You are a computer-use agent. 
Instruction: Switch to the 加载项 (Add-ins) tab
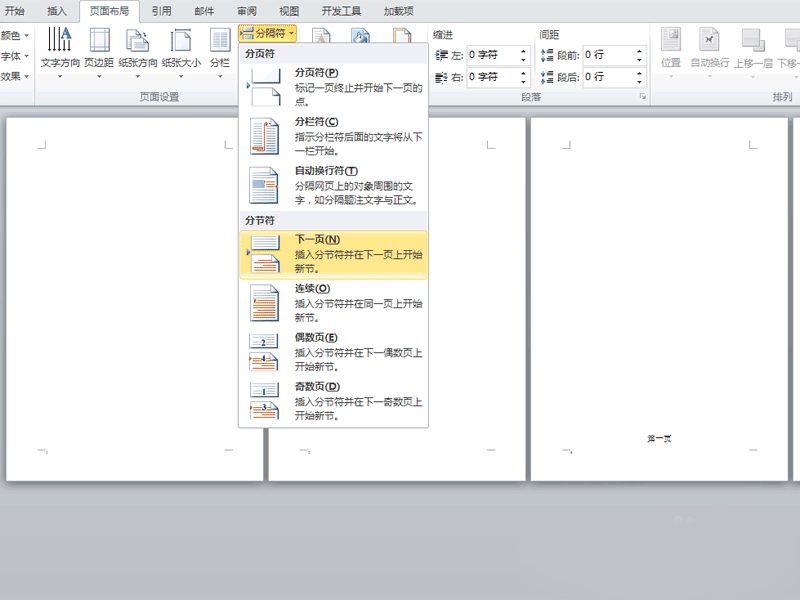(398, 11)
